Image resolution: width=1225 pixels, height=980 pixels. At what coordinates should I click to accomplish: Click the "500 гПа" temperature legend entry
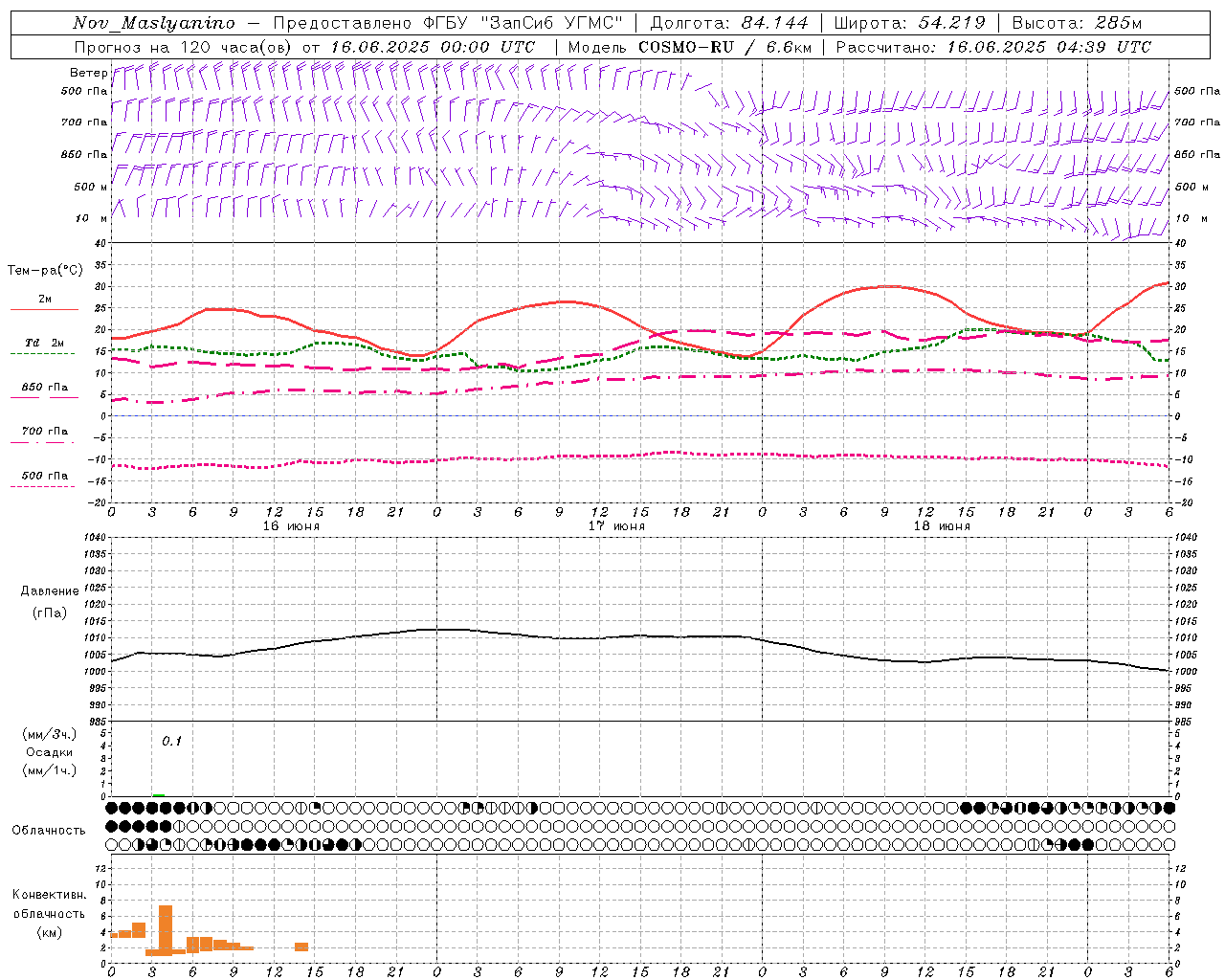(x=44, y=476)
